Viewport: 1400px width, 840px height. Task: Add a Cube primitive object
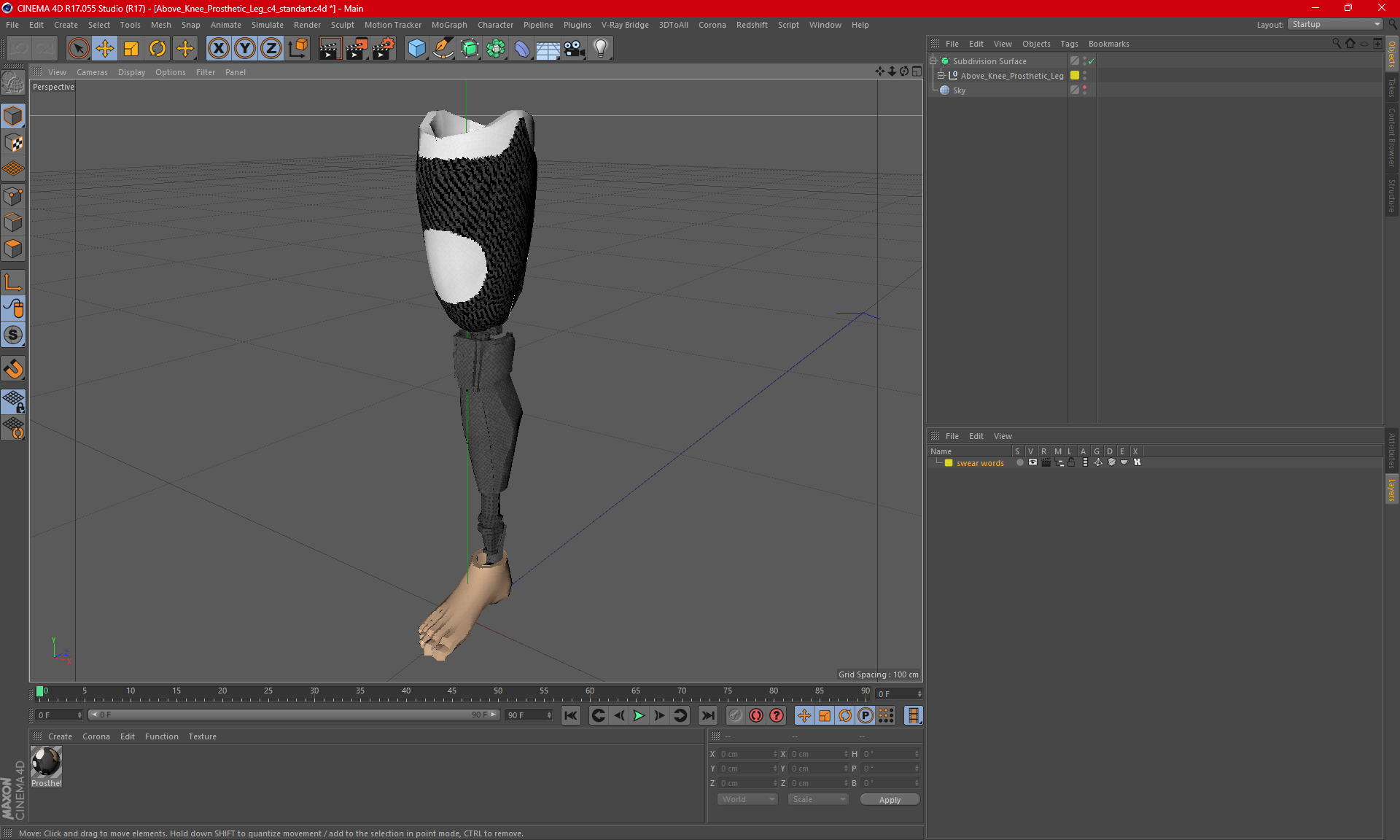coord(416,48)
